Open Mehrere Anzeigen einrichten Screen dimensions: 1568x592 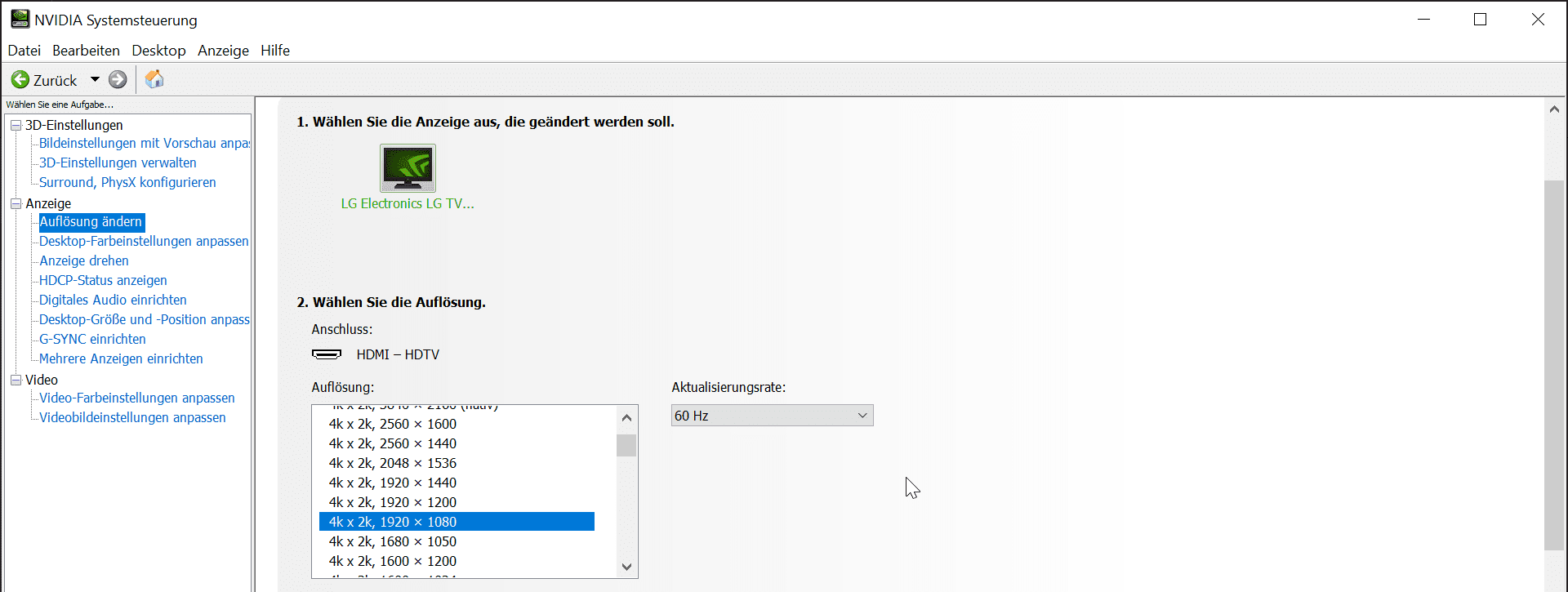[121, 358]
